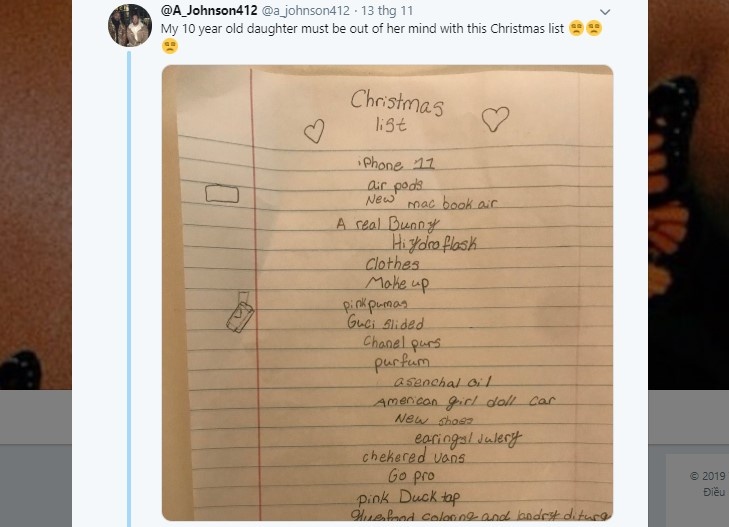Click the small rectangle sketch in paper margin

point(221,195)
